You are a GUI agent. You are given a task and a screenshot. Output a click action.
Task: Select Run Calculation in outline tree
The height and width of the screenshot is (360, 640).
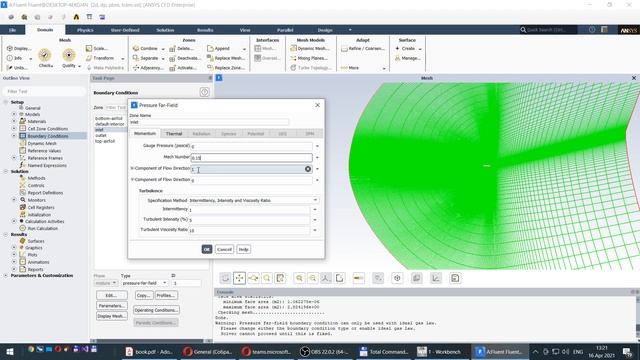click(42, 229)
